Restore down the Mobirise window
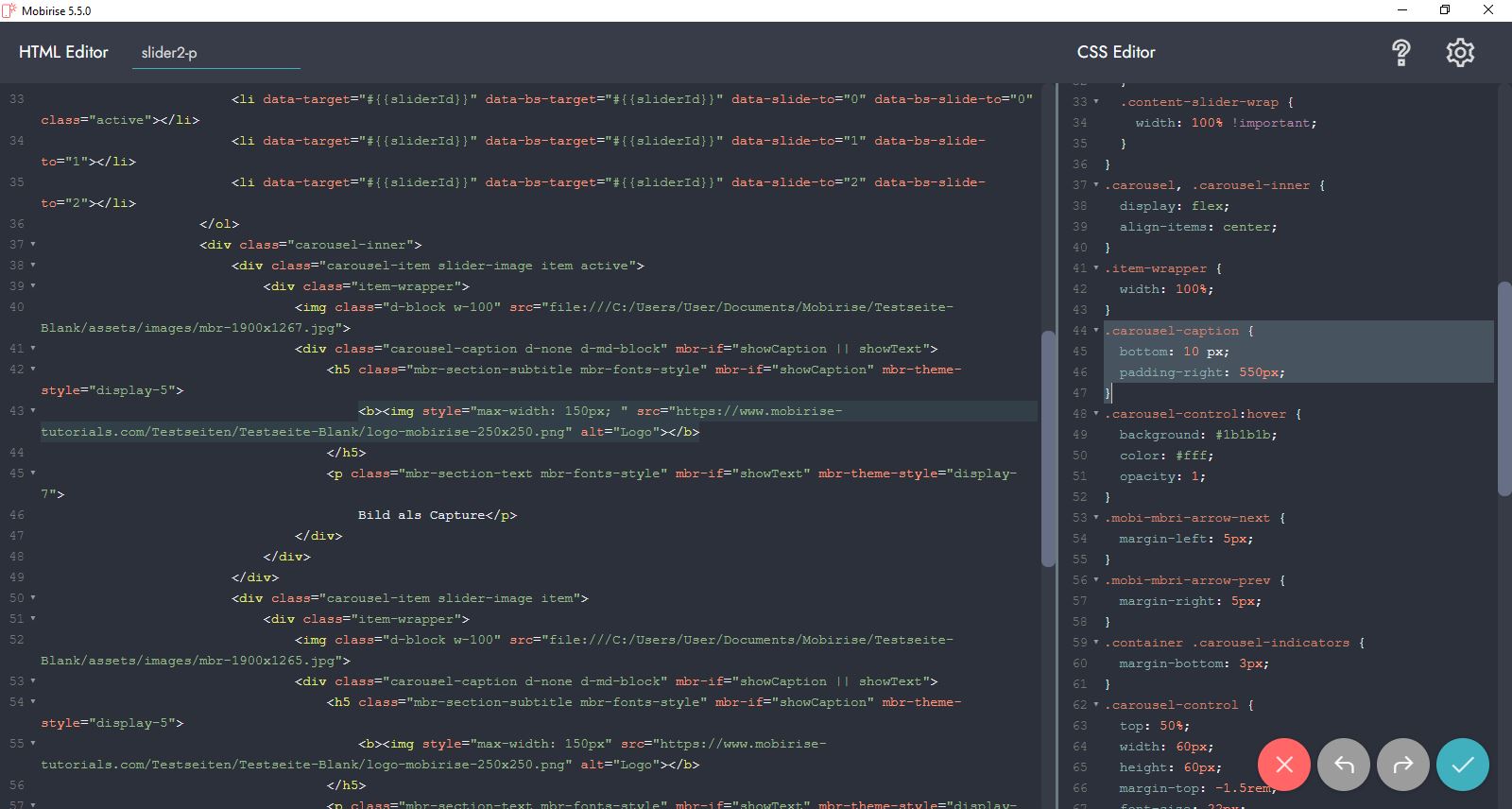 [1444, 10]
